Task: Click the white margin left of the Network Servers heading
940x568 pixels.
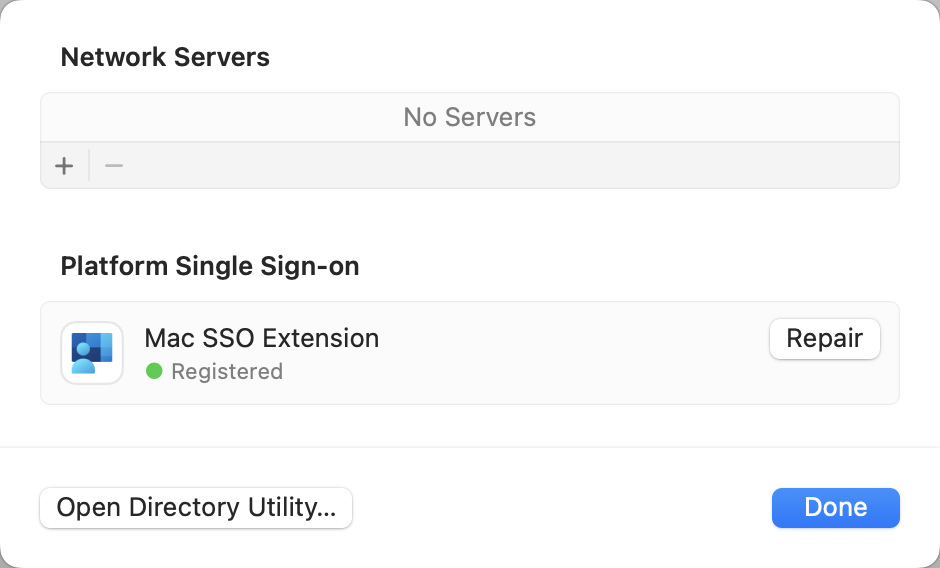Action: [x=30, y=58]
